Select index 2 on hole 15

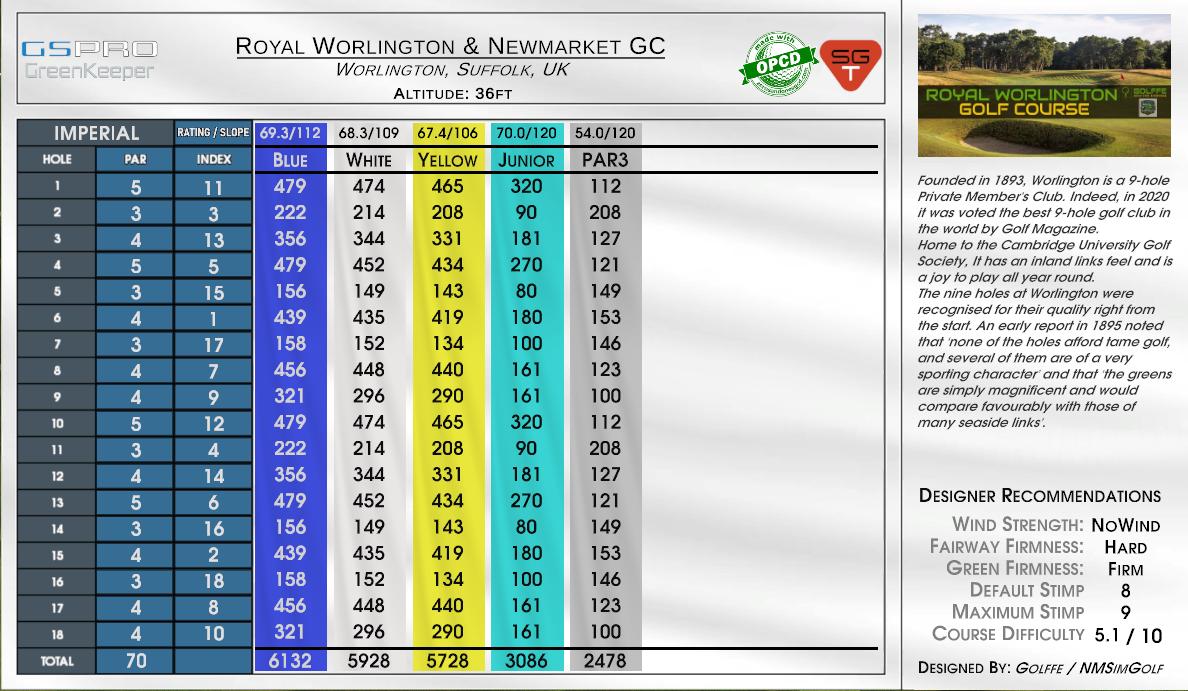click(x=214, y=555)
